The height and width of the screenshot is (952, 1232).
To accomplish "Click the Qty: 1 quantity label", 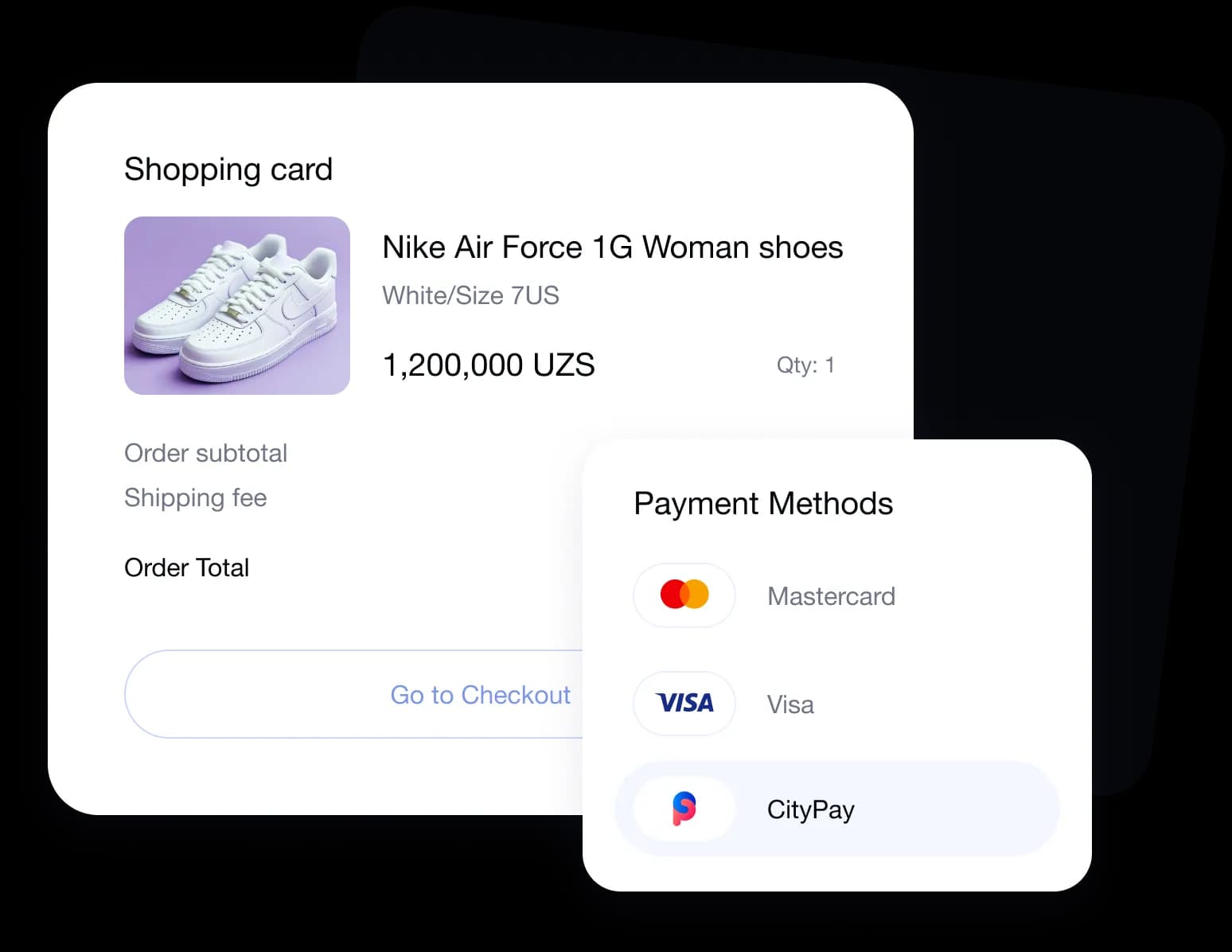I will [805, 365].
